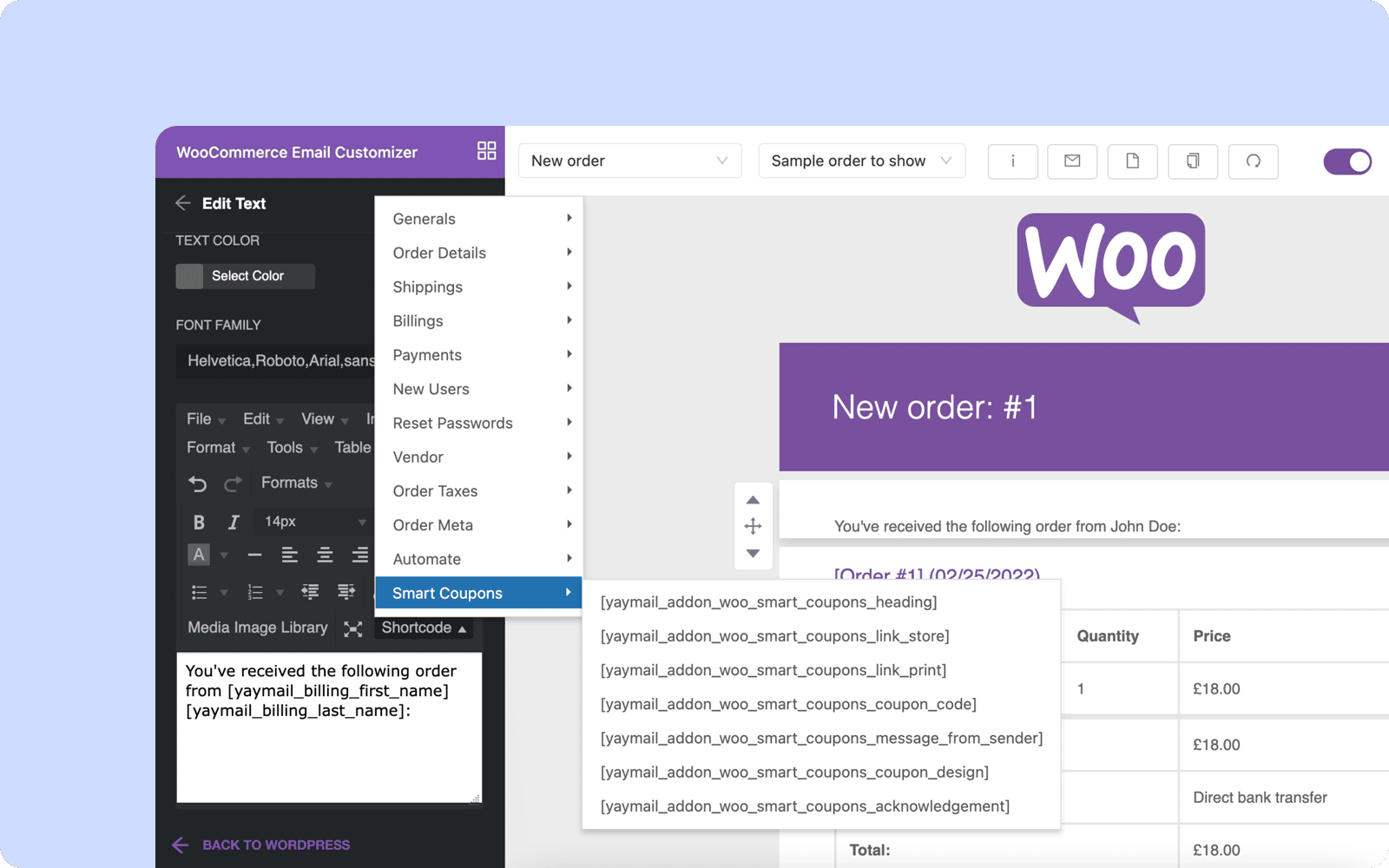Toggle bold formatting
Viewport: 1389px width, 868px height.
tap(199, 522)
